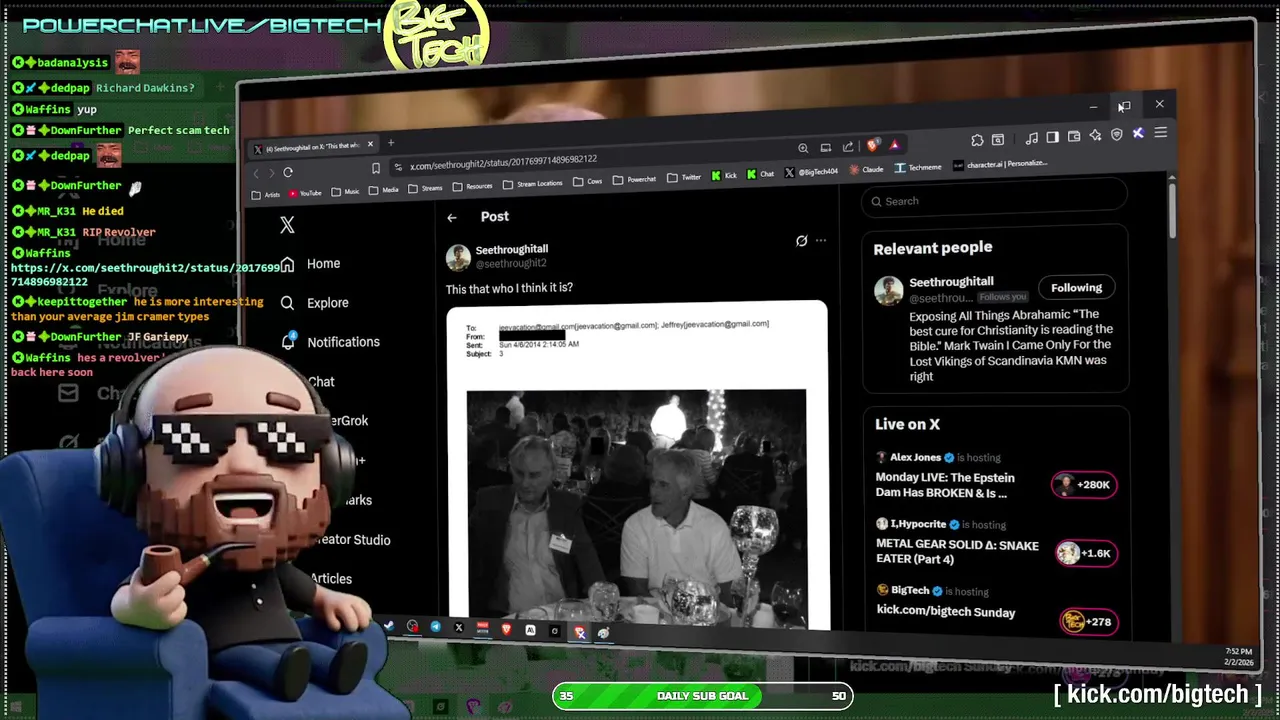The height and width of the screenshot is (720, 1280).
Task: Open the Powerchat bookmarks folder
Action: pyautogui.click(x=634, y=180)
